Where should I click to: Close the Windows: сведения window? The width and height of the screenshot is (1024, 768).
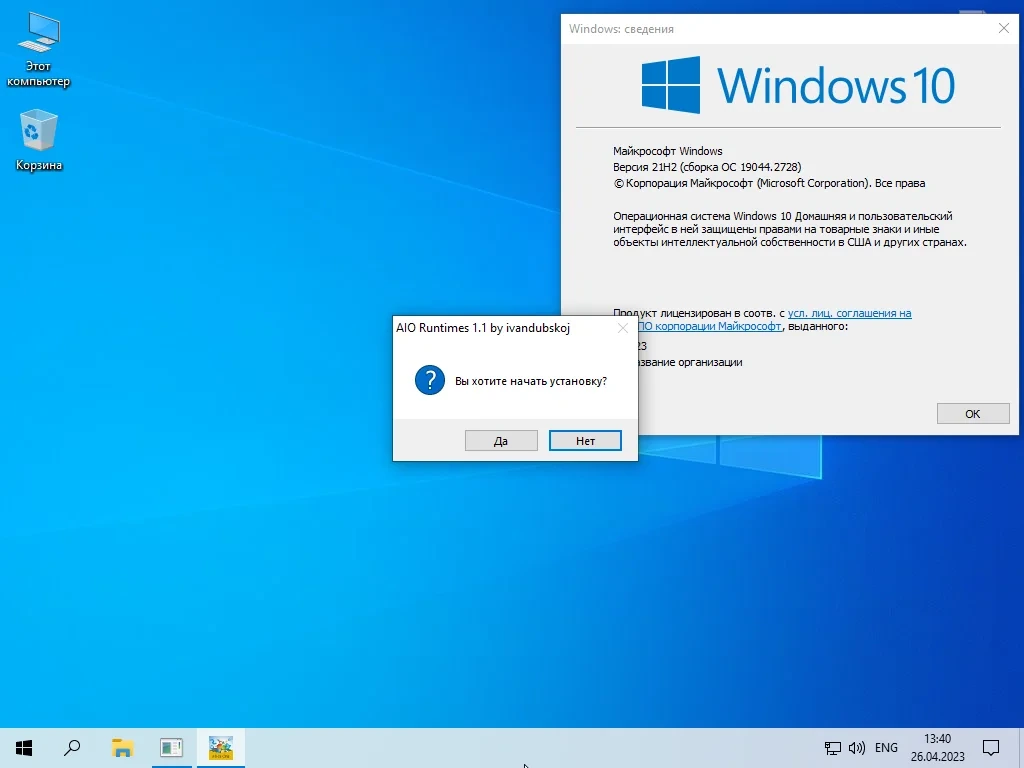click(1004, 28)
